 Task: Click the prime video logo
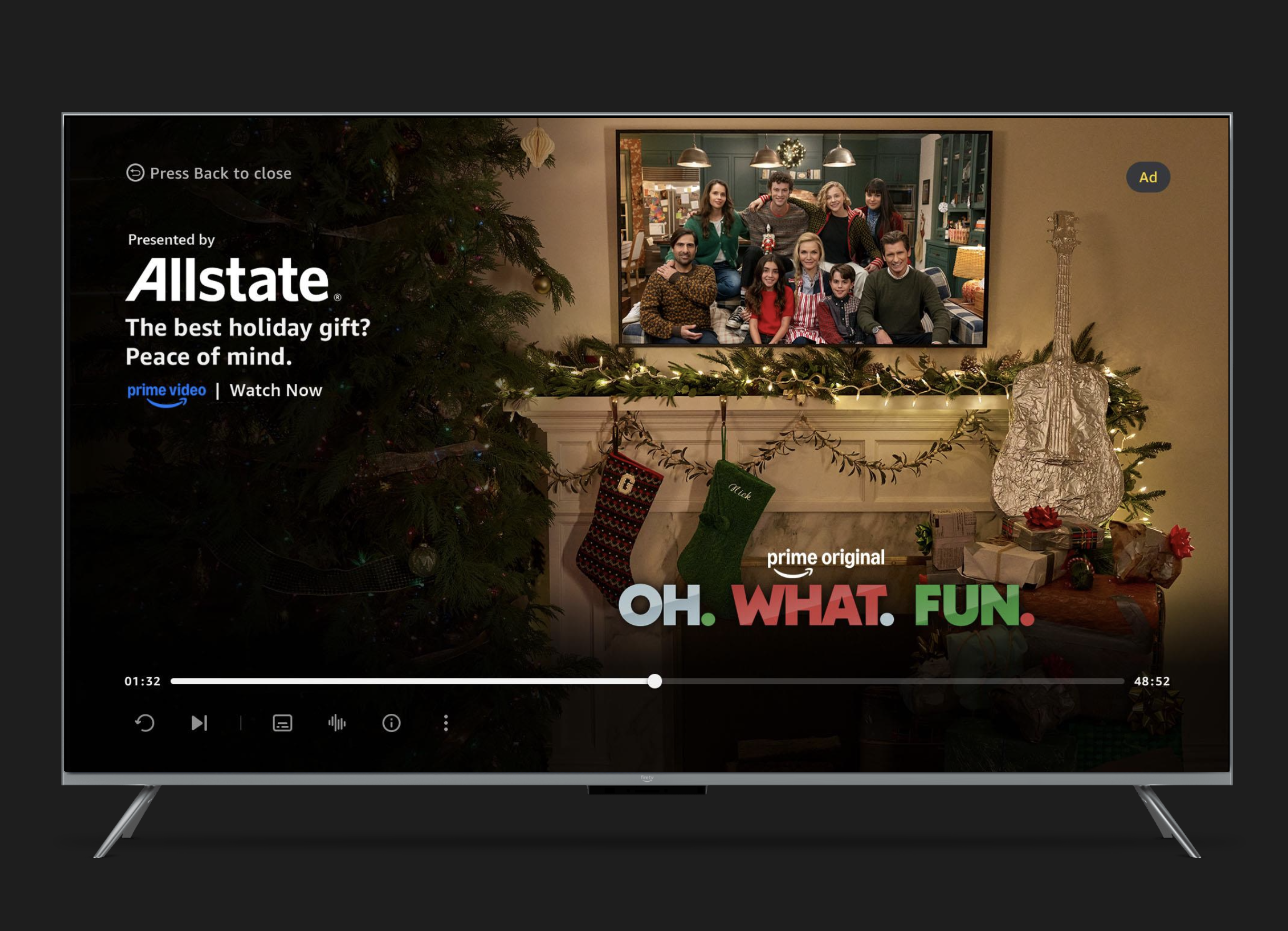pos(167,394)
